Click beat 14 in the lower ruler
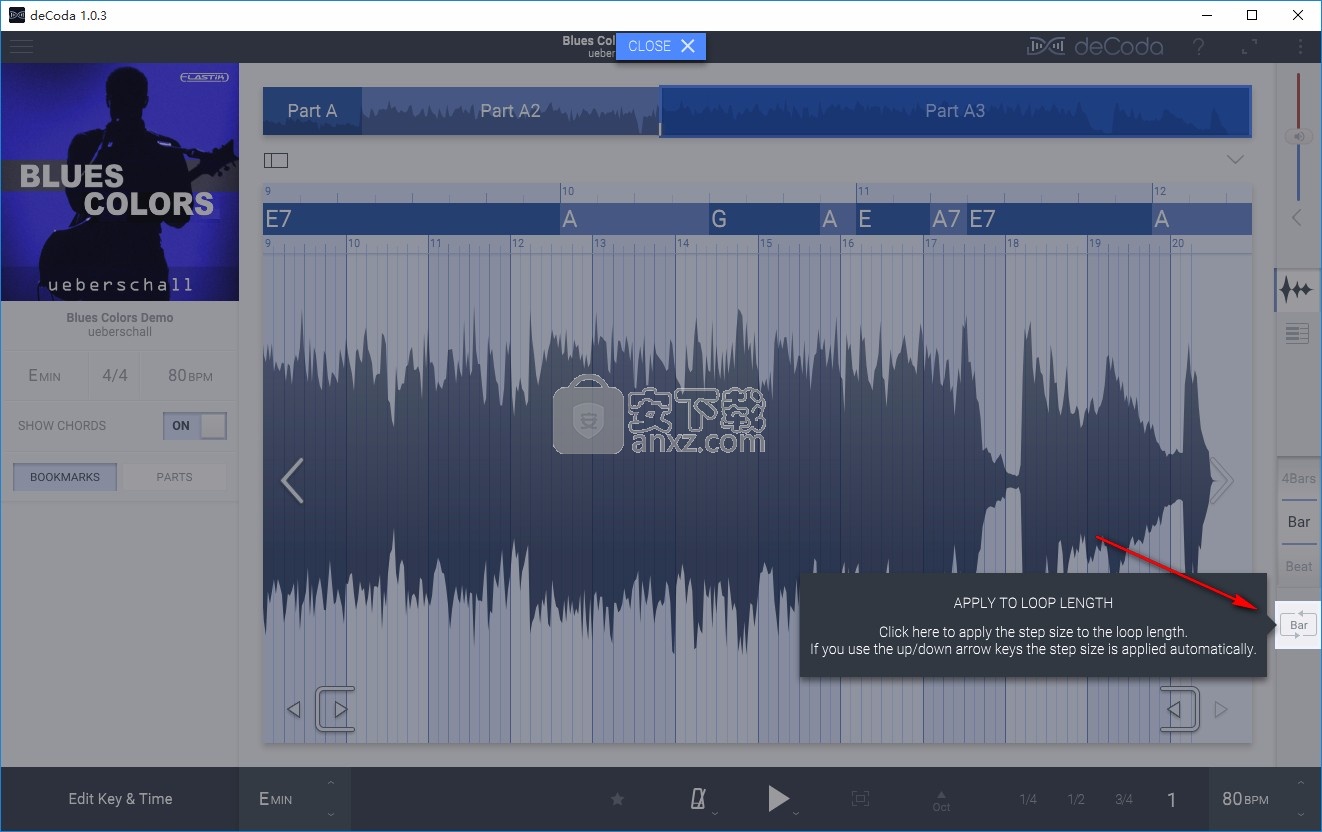 click(682, 243)
